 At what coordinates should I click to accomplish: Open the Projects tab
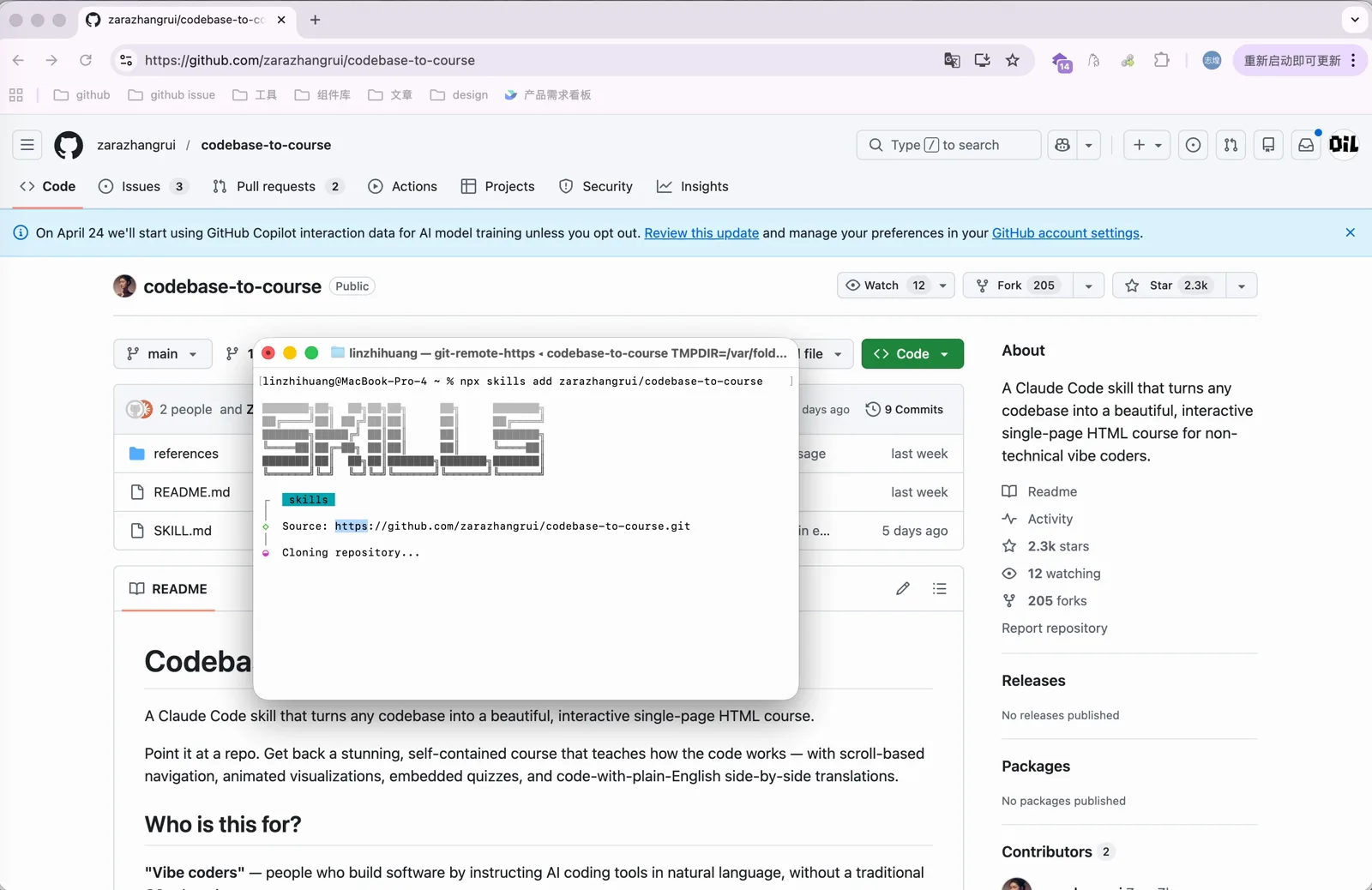(x=497, y=186)
